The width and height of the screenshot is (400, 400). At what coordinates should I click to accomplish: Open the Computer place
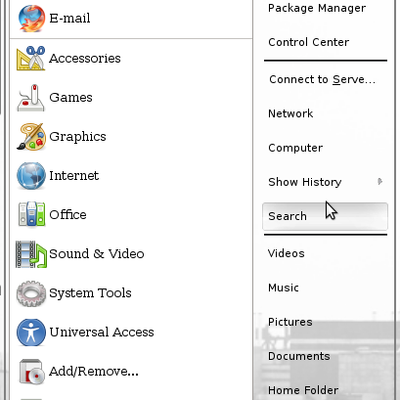(296, 148)
